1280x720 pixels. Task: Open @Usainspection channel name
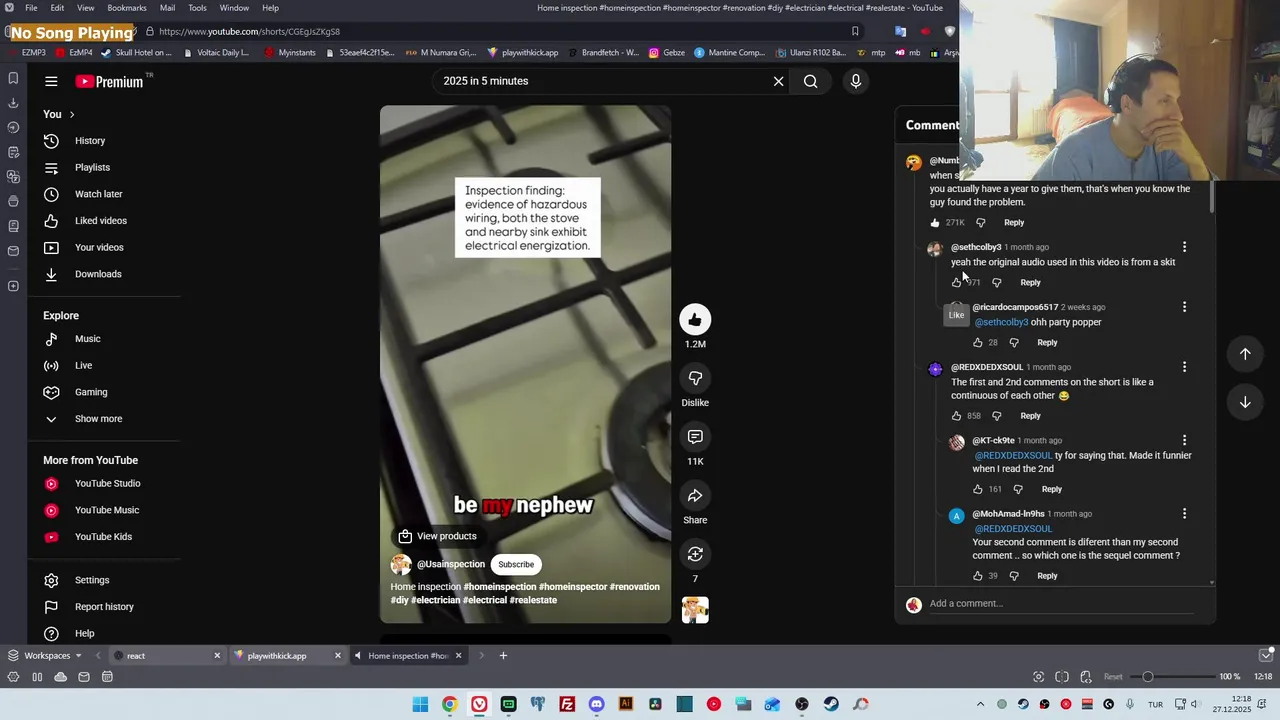(451, 564)
